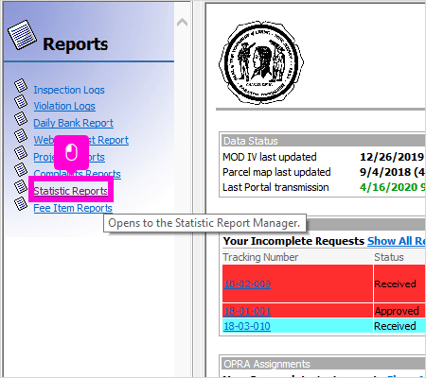The image size is (426, 378).
Task: Click Show All Requests link
Action: [x=396, y=241]
